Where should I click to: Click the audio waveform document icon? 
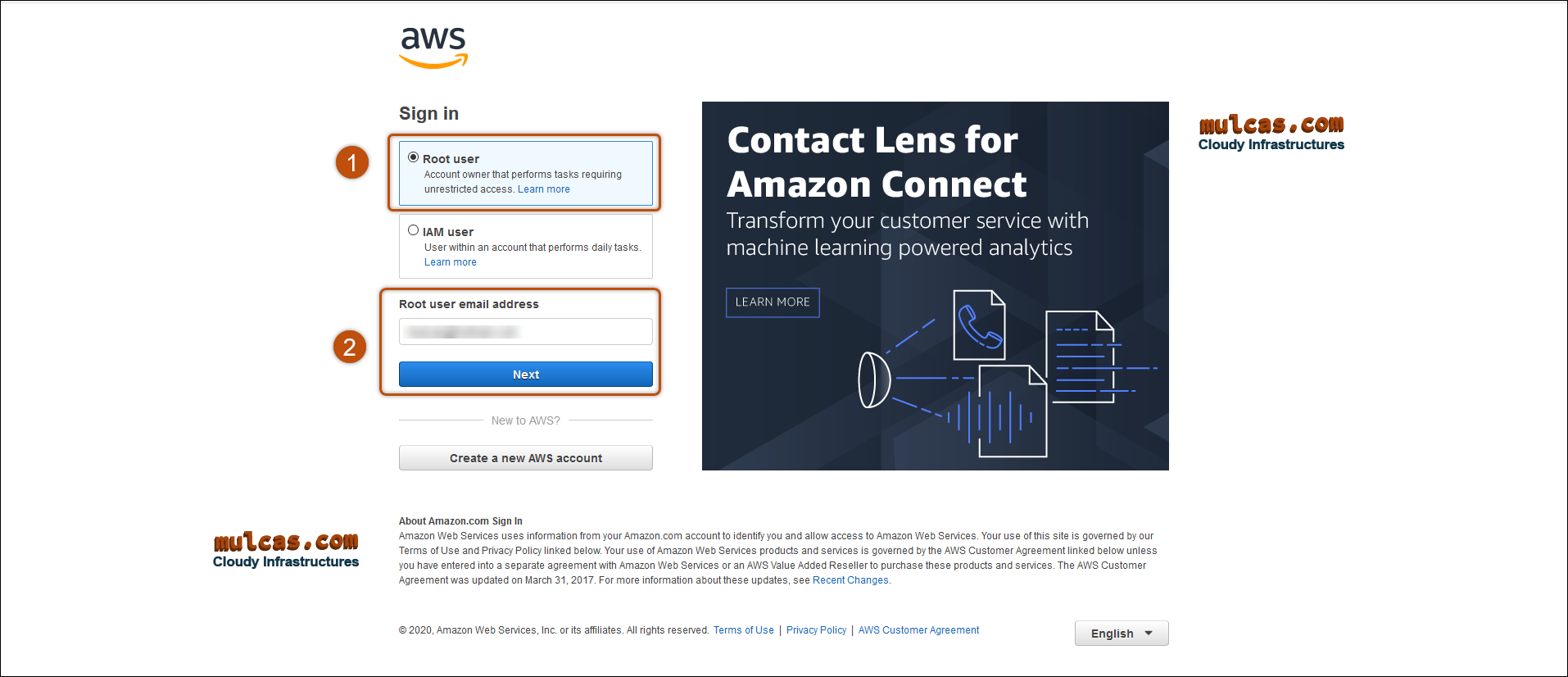click(1012, 412)
